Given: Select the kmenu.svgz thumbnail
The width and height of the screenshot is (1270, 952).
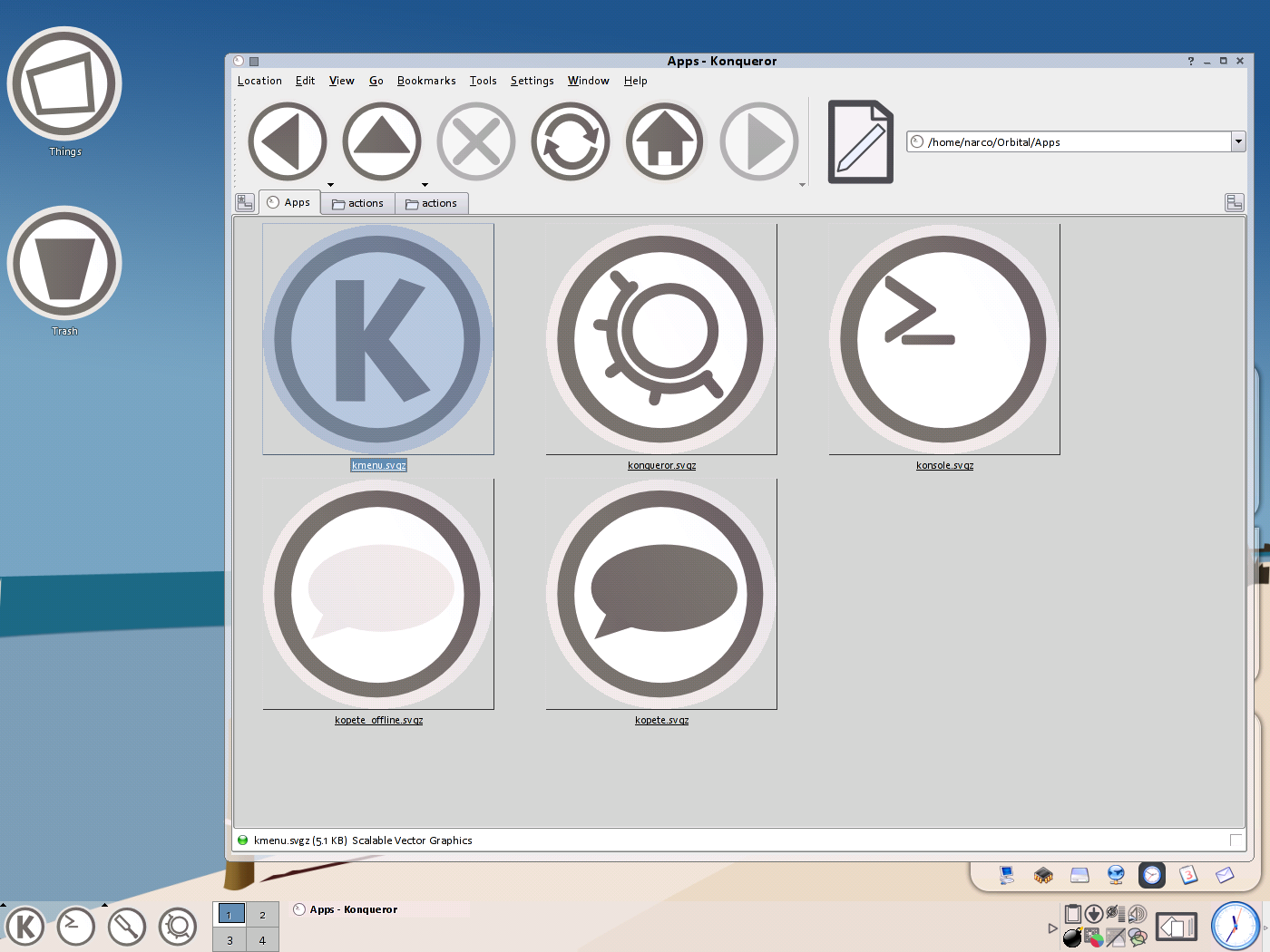Looking at the screenshot, I should coord(378,339).
